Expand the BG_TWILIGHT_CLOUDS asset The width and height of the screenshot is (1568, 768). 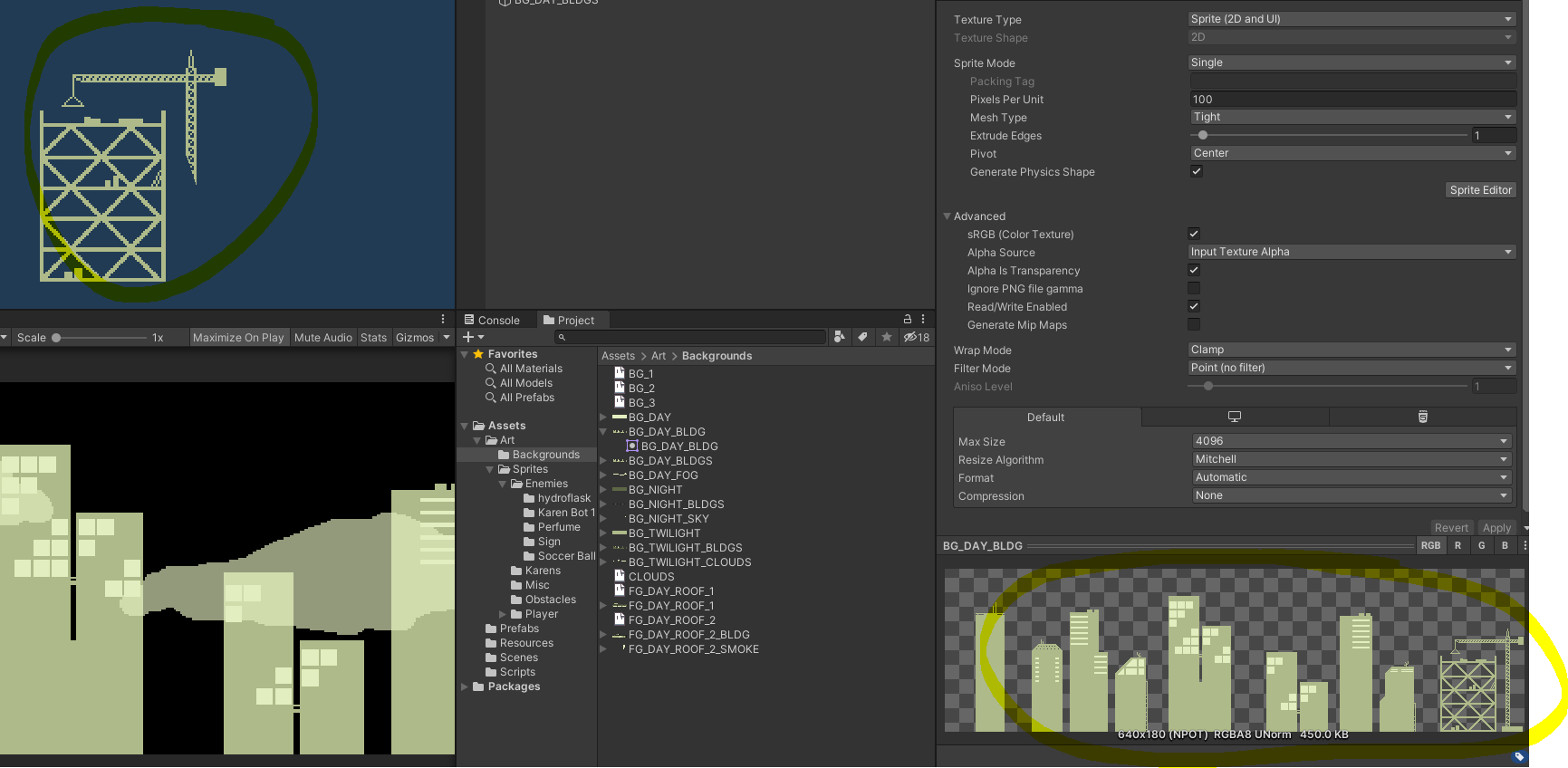[603, 562]
